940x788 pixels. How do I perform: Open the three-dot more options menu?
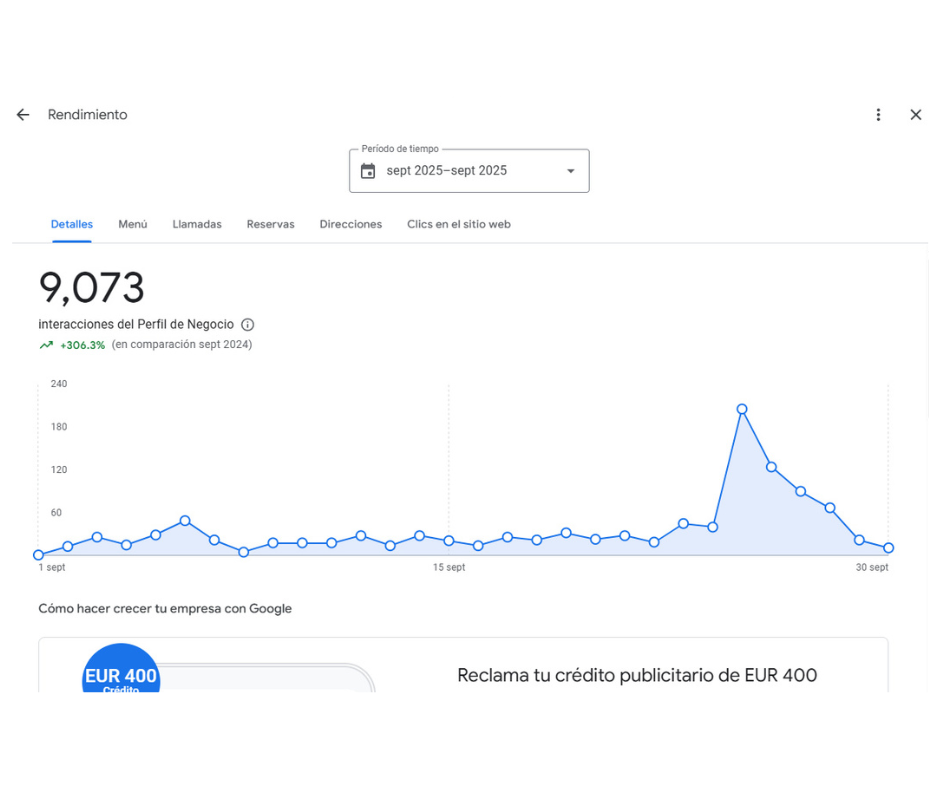(878, 115)
